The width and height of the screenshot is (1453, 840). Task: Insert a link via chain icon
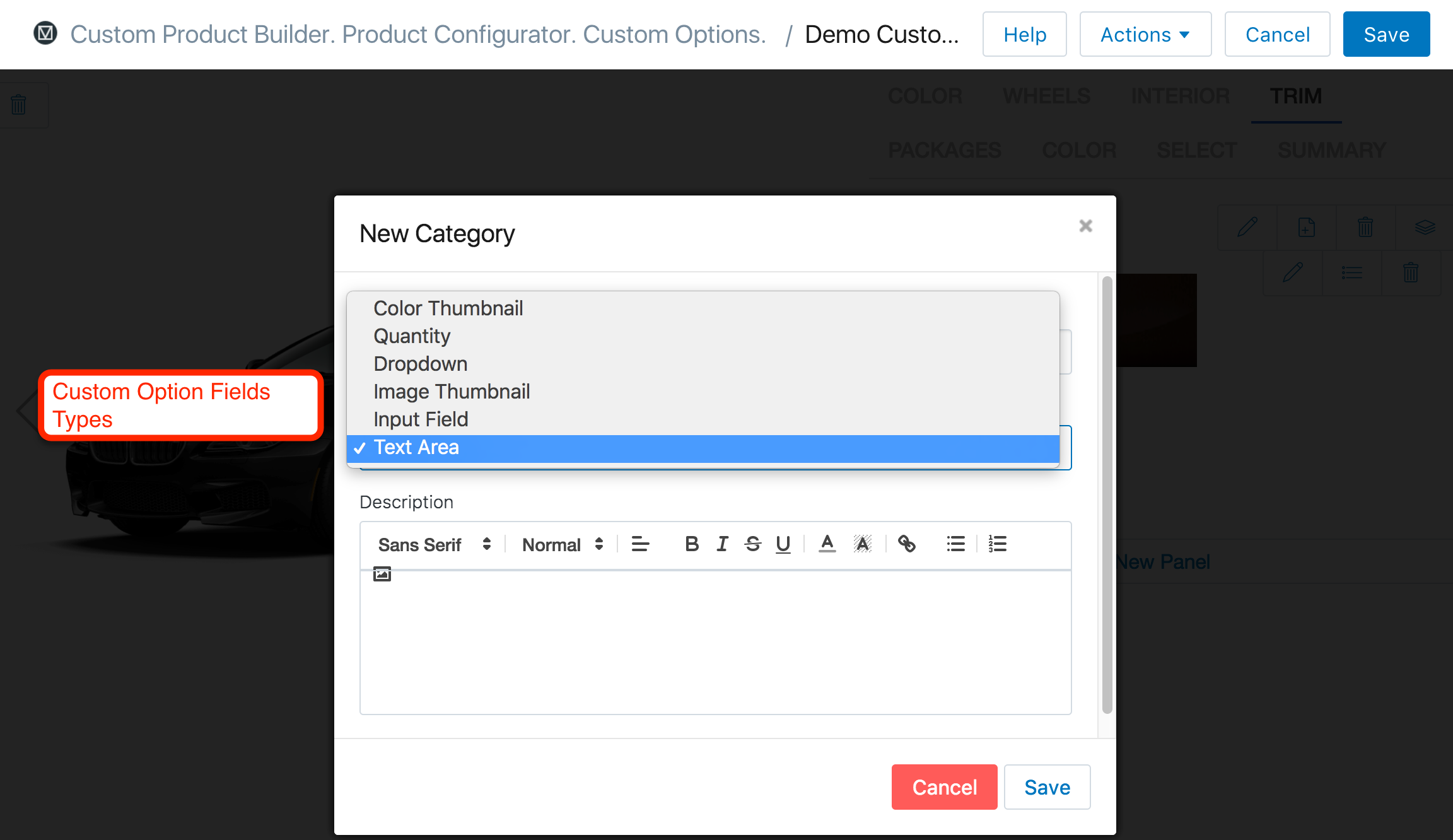click(x=906, y=544)
